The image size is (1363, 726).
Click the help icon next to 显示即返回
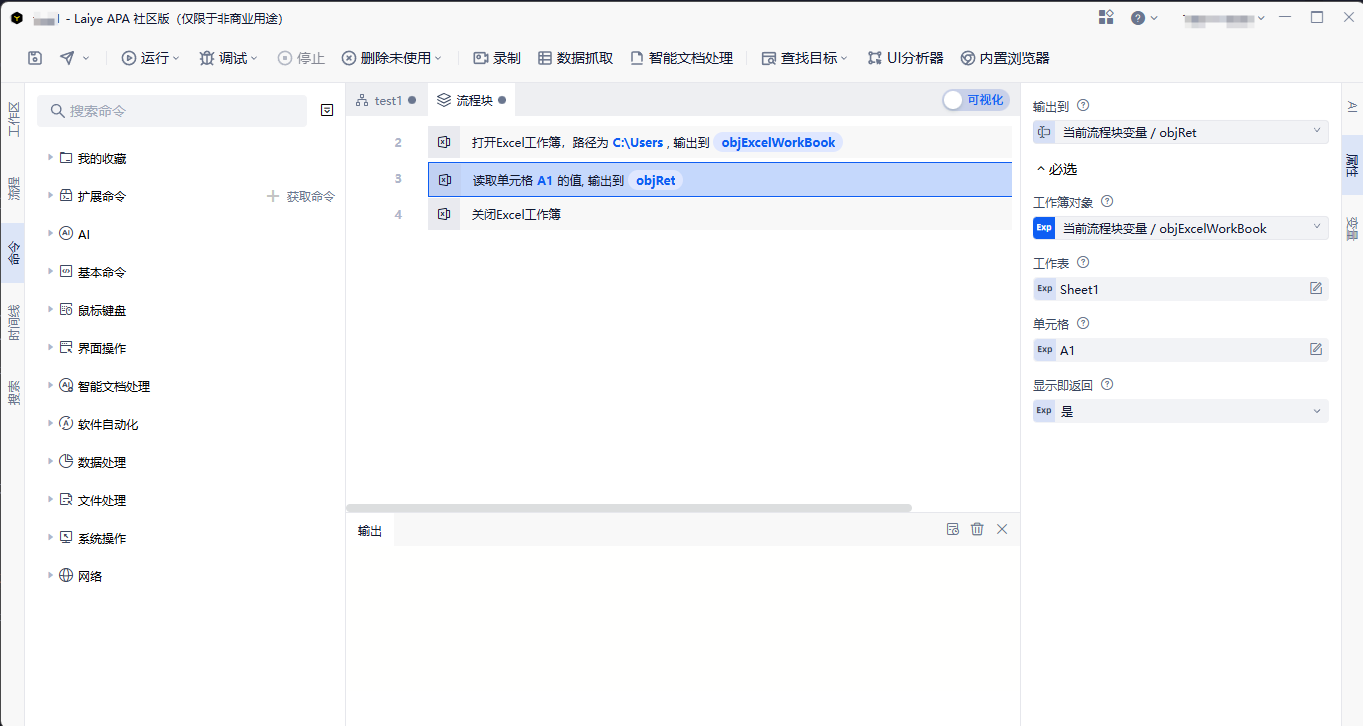1107,385
